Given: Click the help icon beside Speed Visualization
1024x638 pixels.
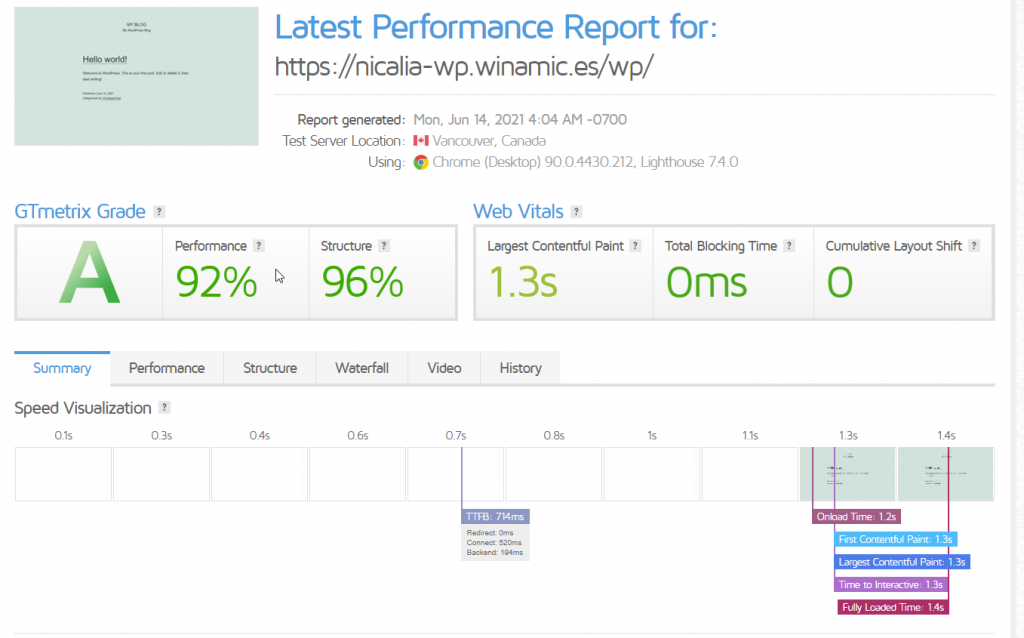Looking at the screenshot, I should (164, 408).
